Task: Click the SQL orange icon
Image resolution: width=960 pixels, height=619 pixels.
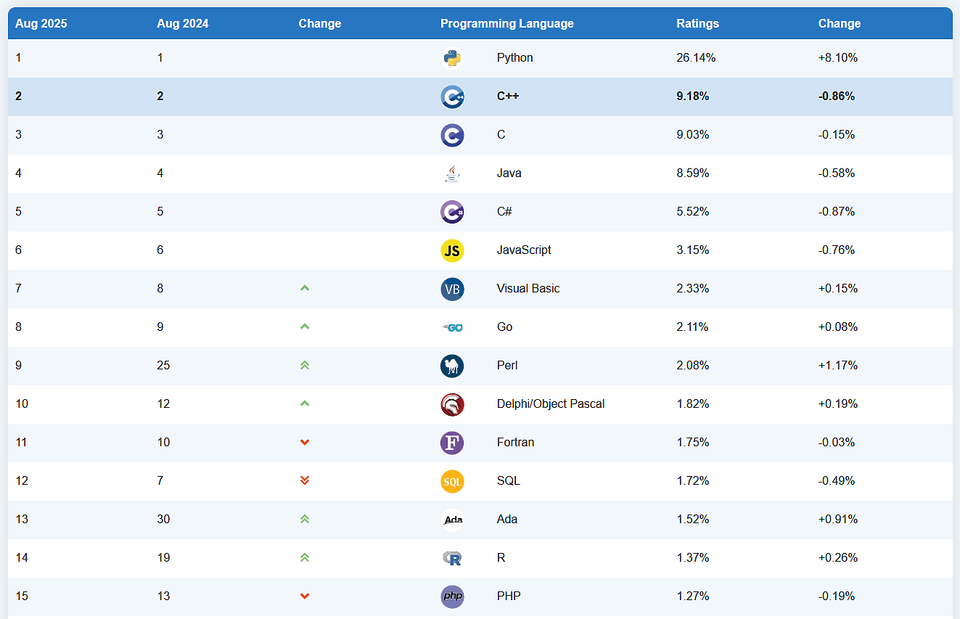Action: [x=452, y=481]
